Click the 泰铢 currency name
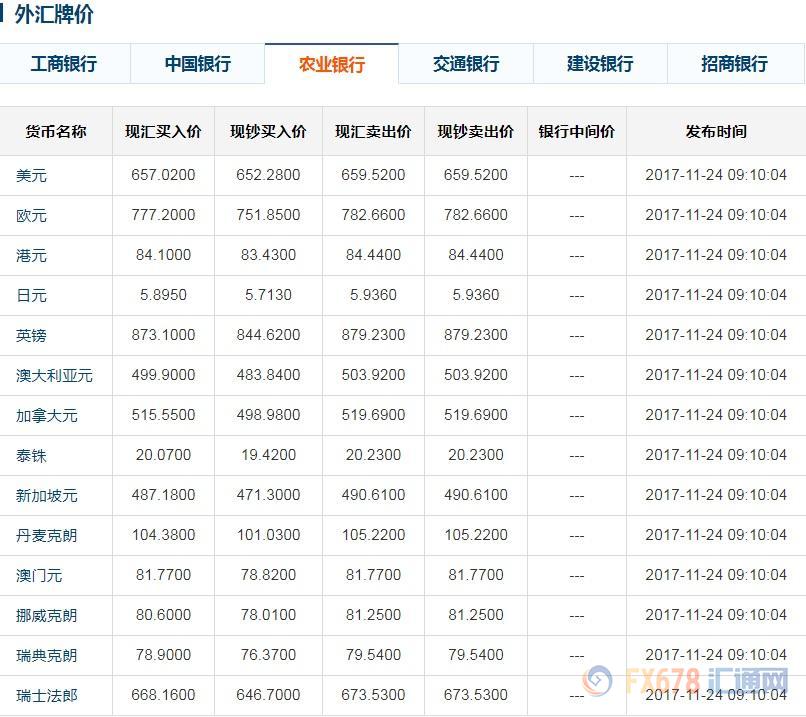806x717 pixels. [31, 455]
